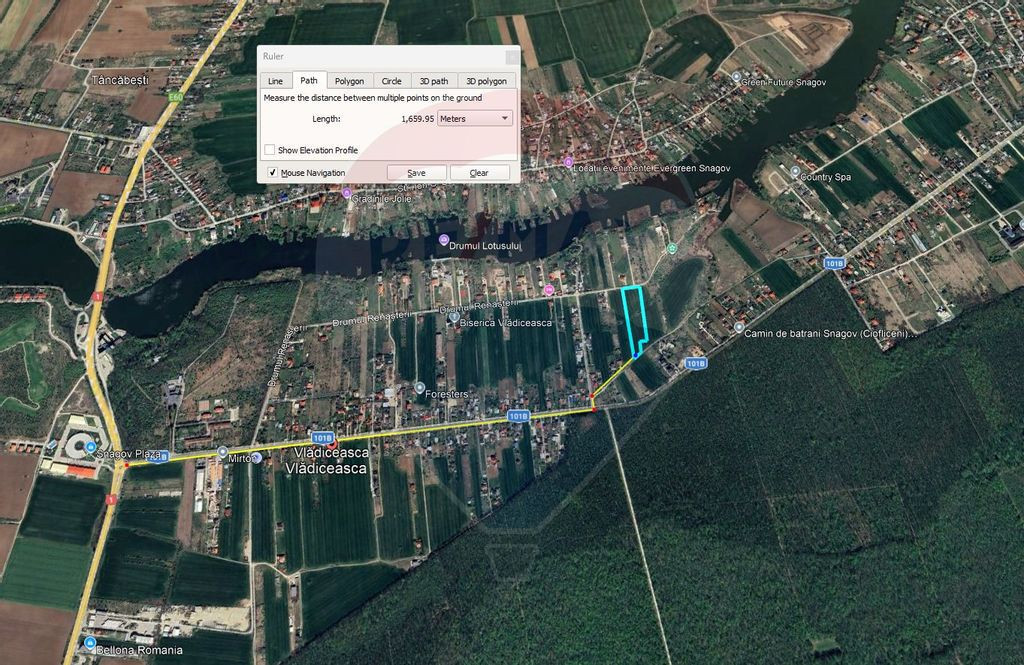Switch to the Polygon tab
The width and height of the screenshot is (1024, 665).
(x=349, y=81)
